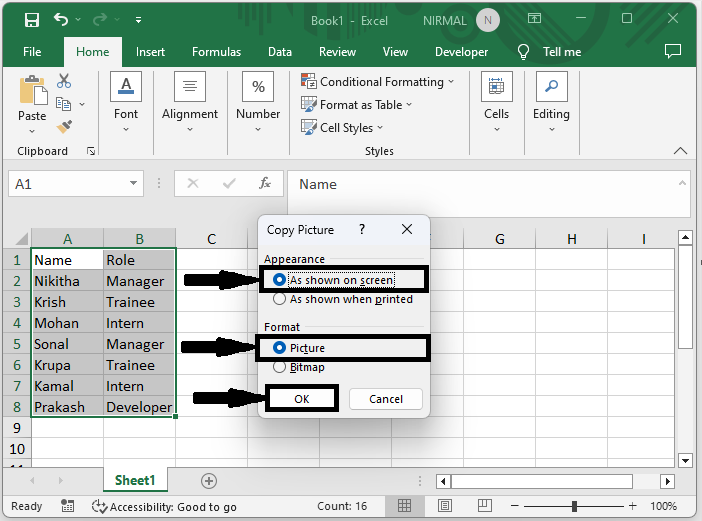Click the 100% zoom level
Image resolution: width=702 pixels, height=521 pixels.
(663, 506)
